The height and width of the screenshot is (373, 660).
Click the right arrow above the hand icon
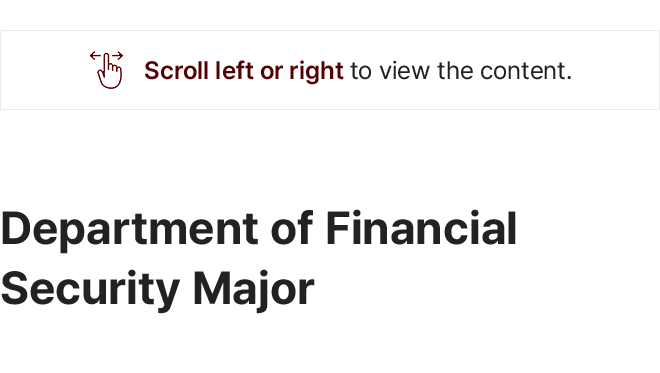tap(118, 55)
